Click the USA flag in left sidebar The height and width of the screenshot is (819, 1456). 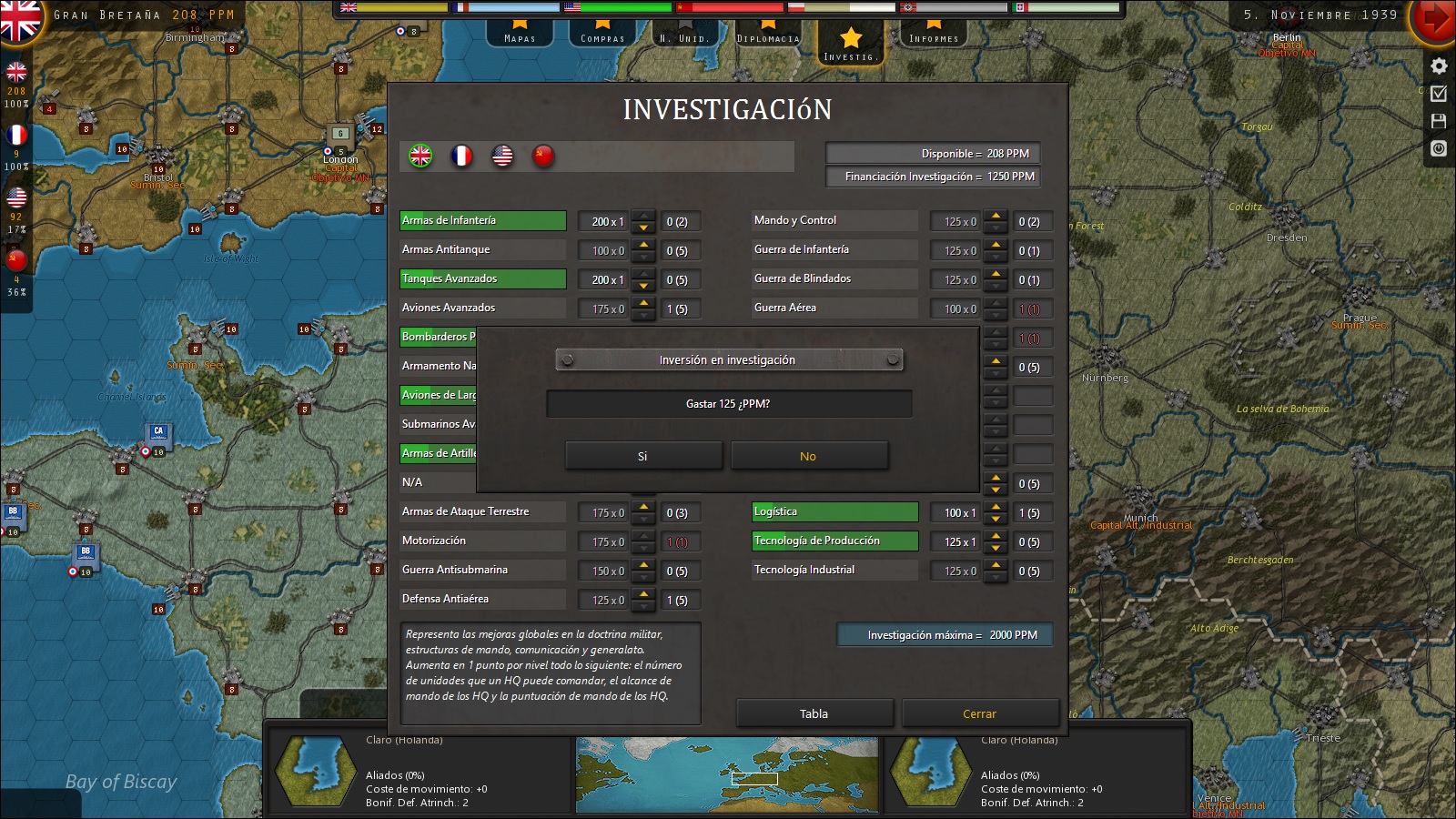point(16,197)
